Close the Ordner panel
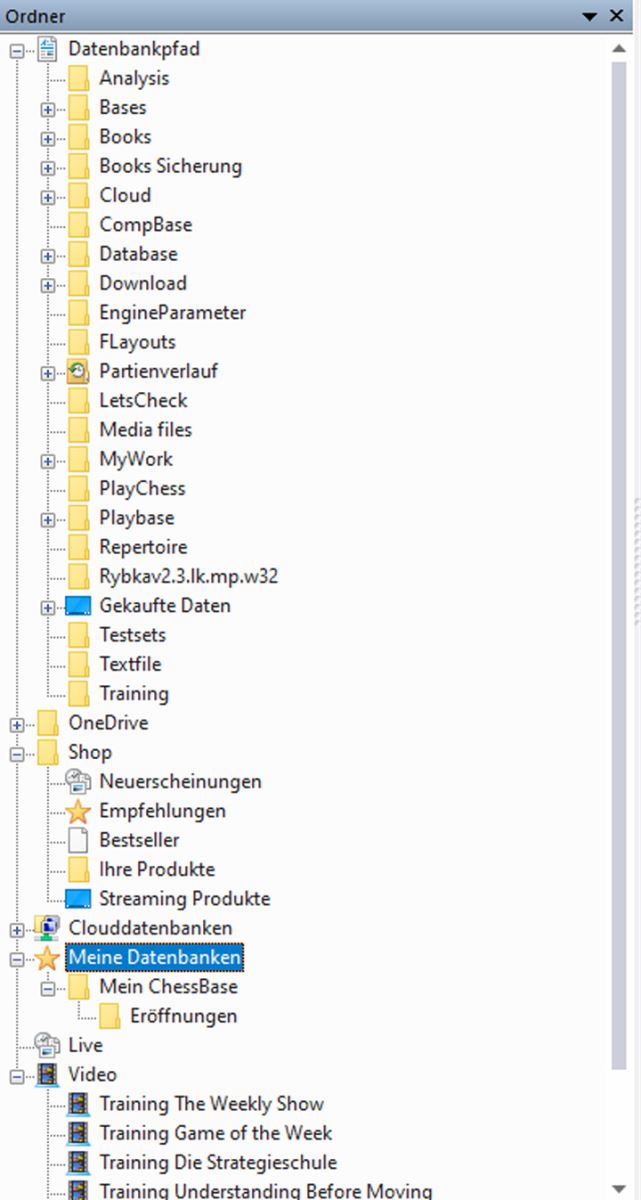Screen dimensions: 641x1200 618,15
